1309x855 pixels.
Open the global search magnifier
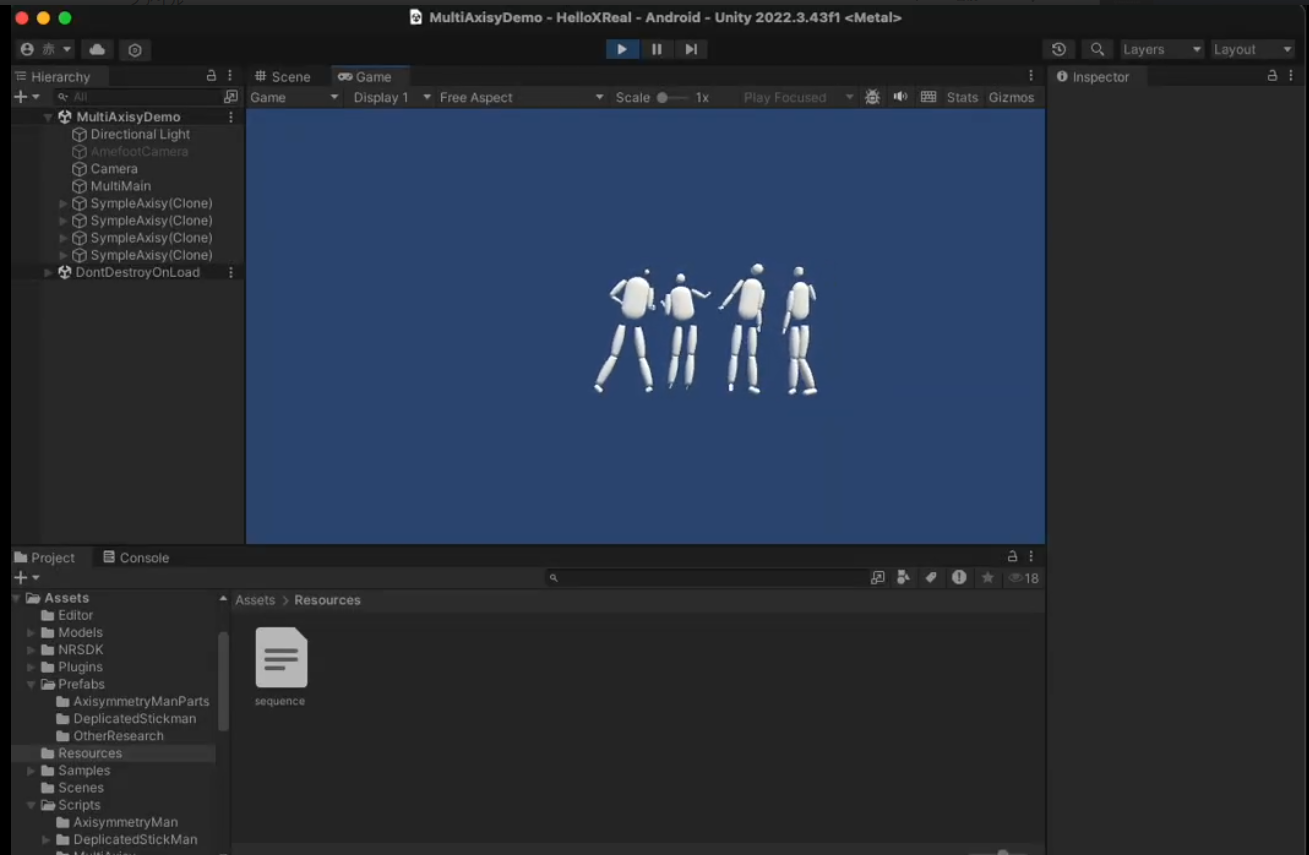tap(1097, 49)
